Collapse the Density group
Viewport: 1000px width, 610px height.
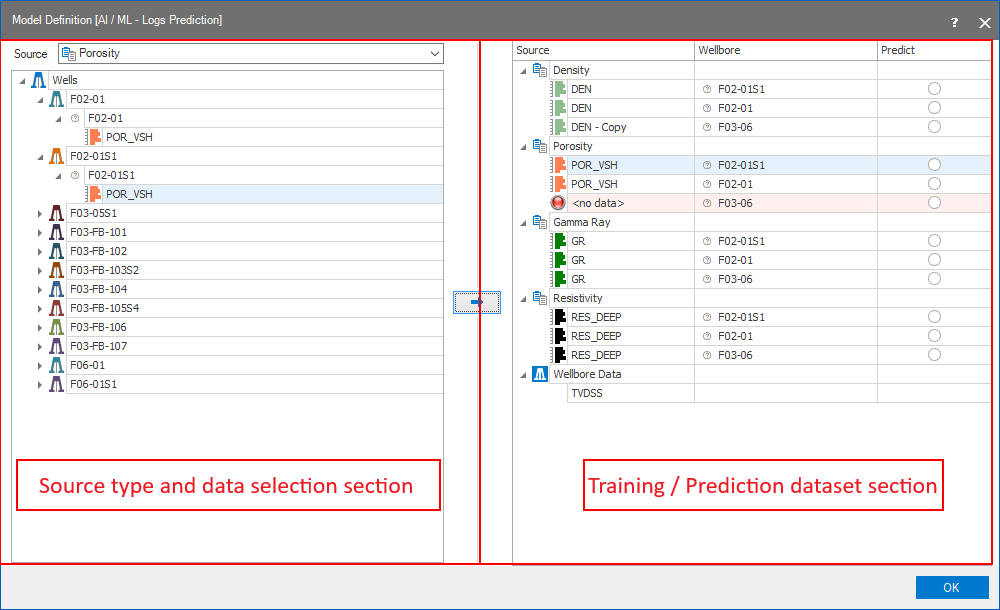point(523,70)
